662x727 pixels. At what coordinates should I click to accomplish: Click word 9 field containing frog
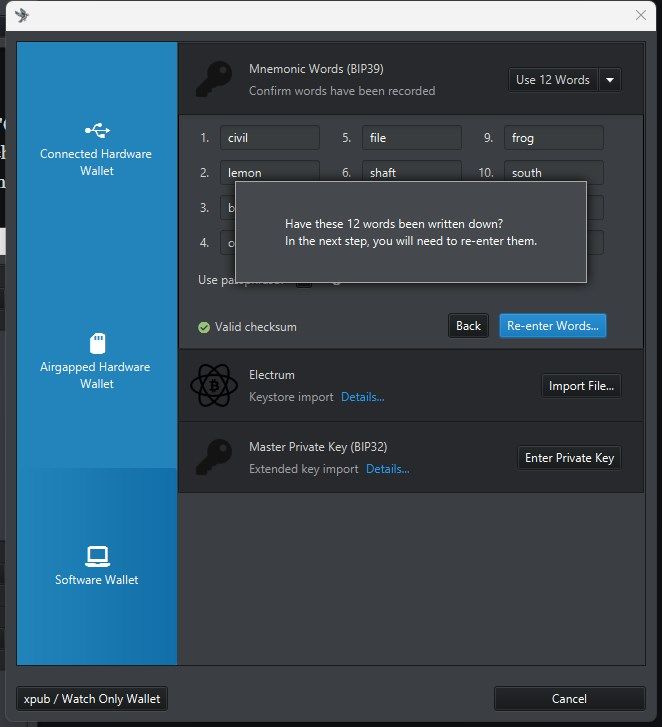(x=554, y=138)
